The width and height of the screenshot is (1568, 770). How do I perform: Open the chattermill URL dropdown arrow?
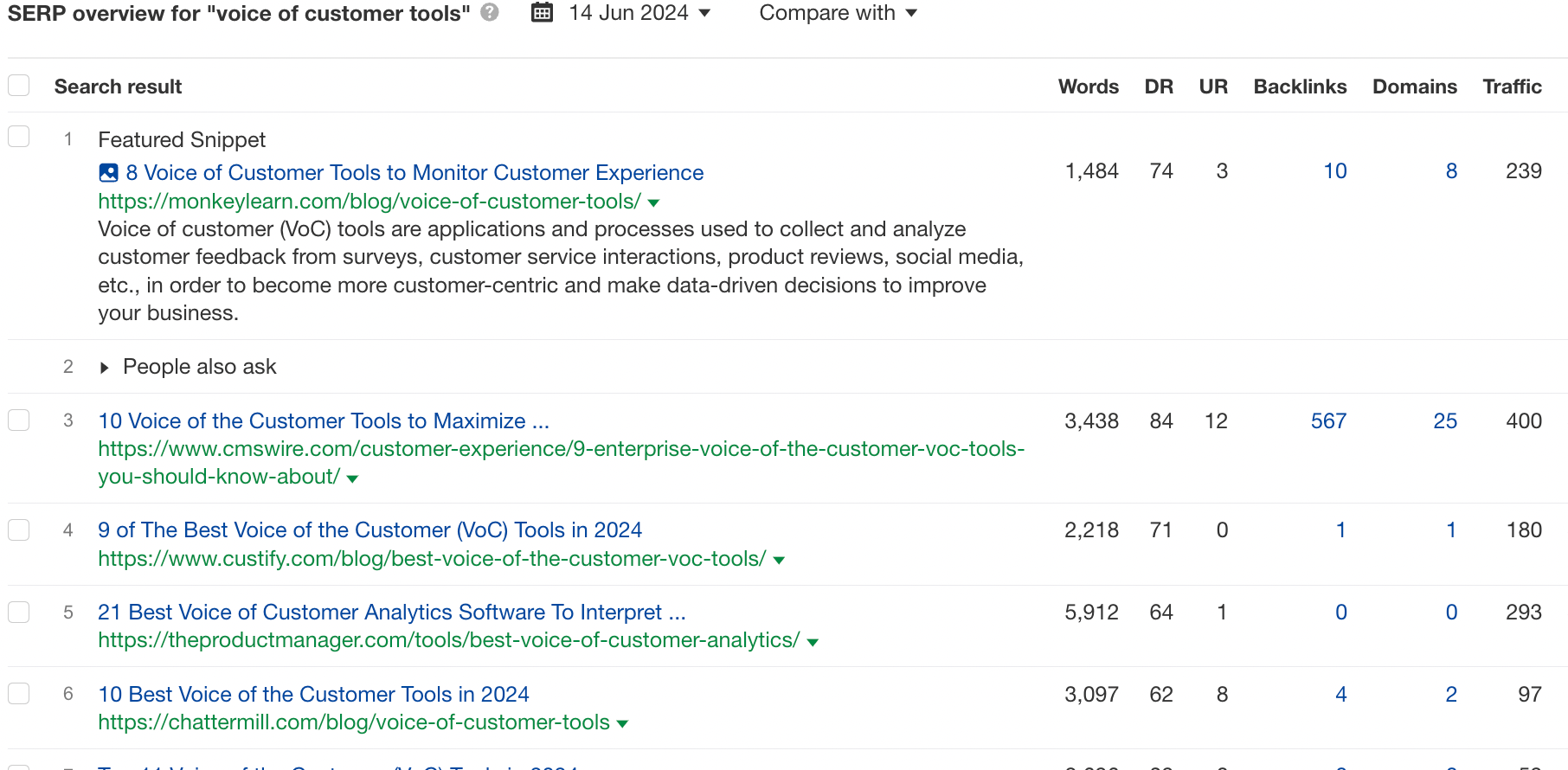622,723
